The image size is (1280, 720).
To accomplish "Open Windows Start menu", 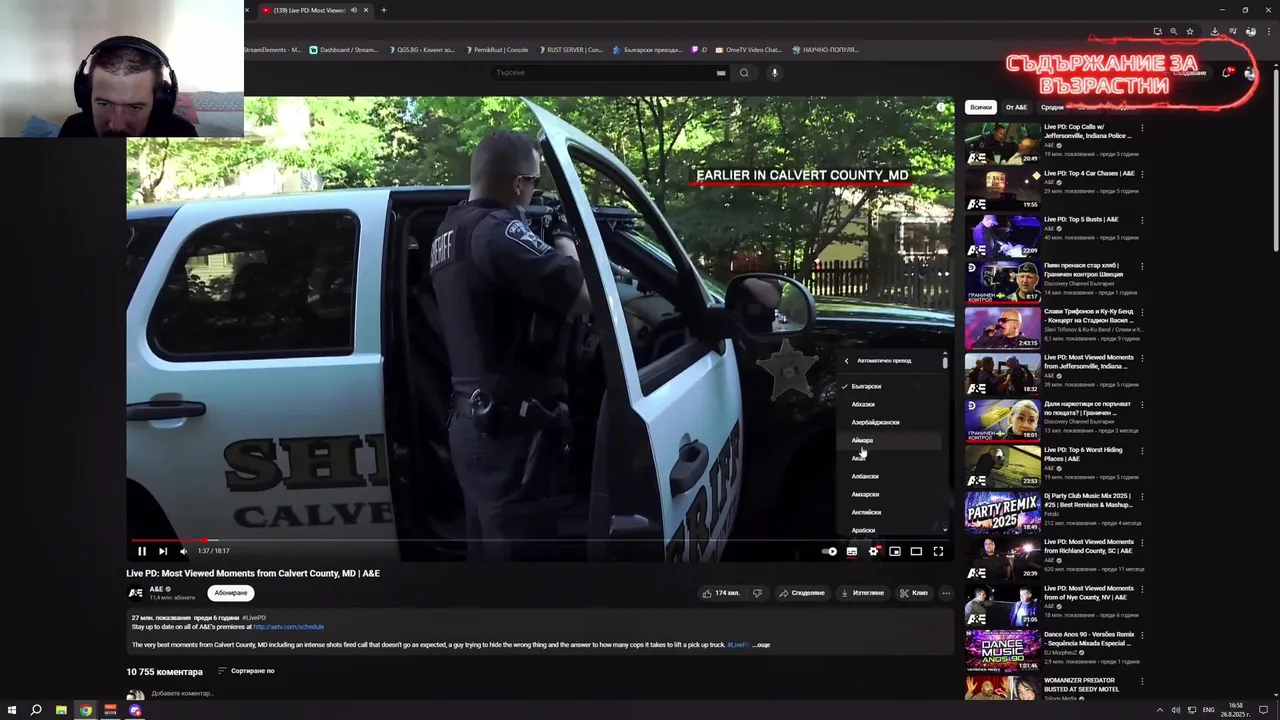I will pos(11,710).
